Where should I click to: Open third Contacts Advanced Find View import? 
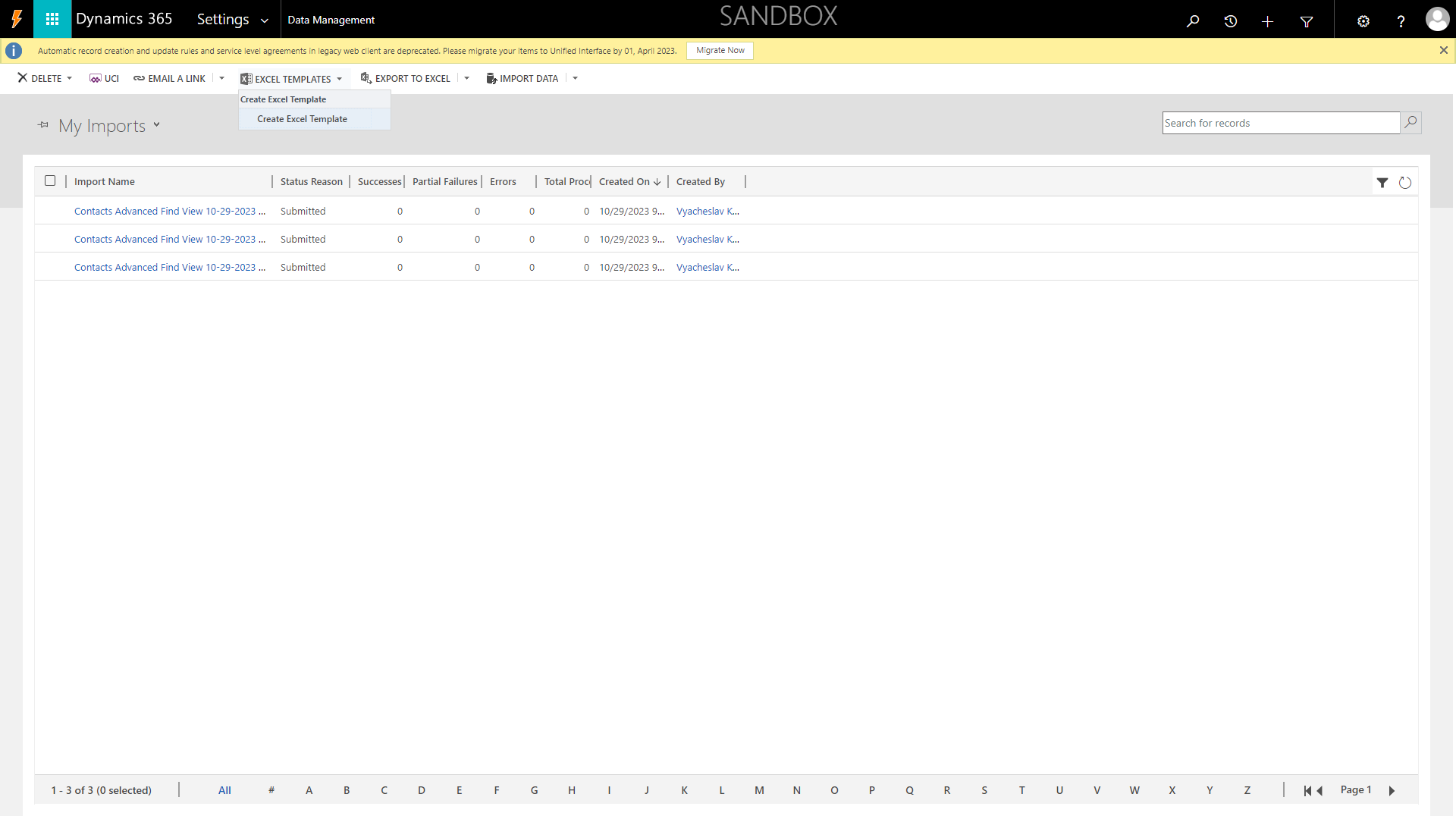pyautogui.click(x=170, y=267)
